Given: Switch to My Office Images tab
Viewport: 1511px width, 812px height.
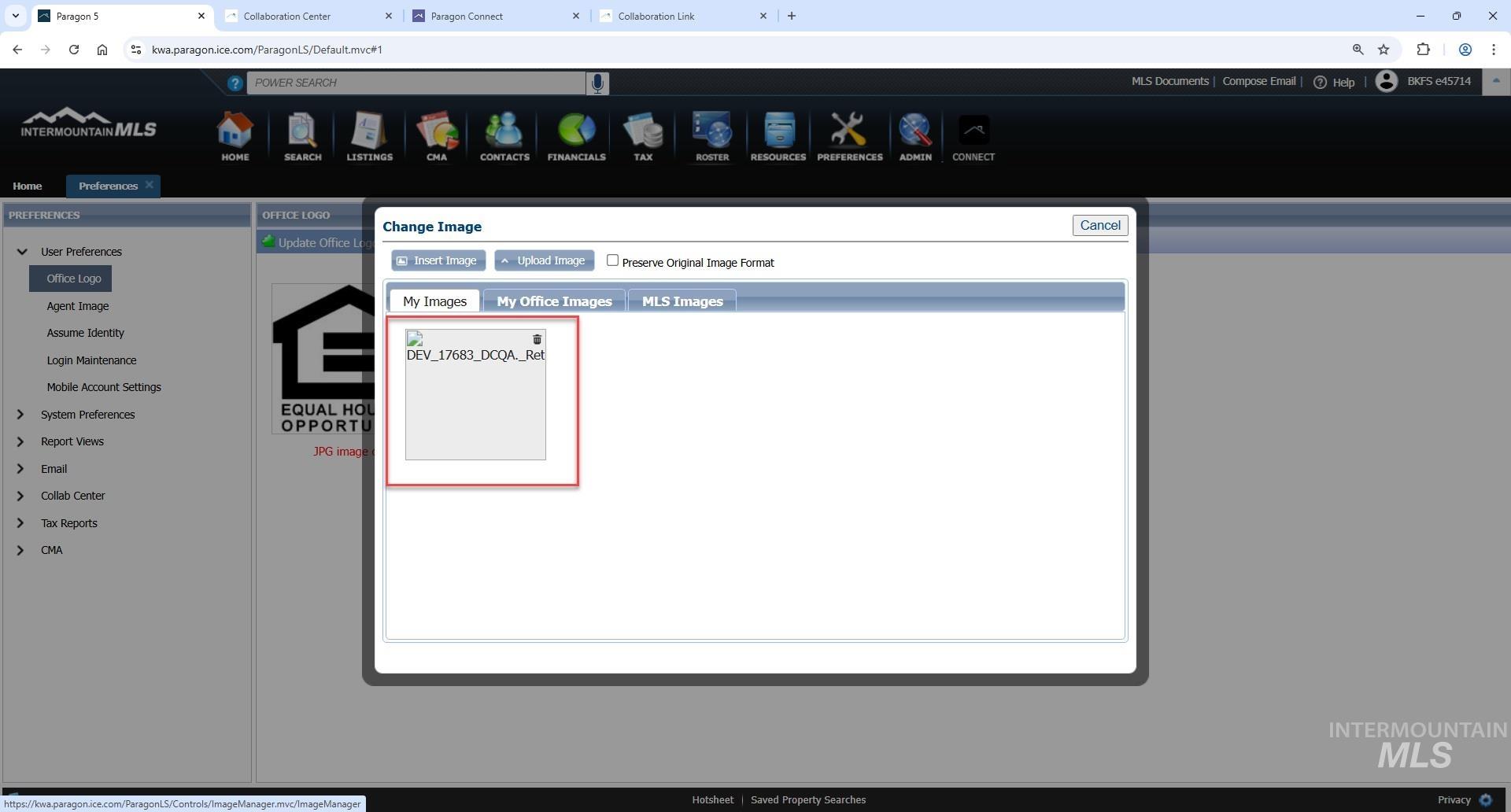Looking at the screenshot, I should tap(554, 301).
